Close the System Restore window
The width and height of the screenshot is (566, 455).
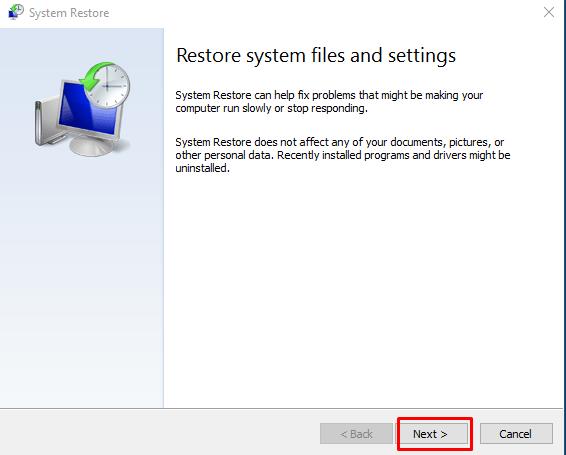[x=549, y=12]
